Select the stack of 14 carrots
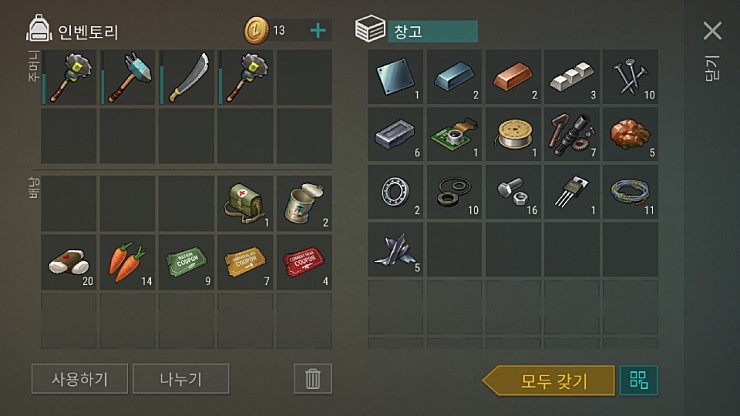This screenshot has width=740, height=416. point(128,262)
